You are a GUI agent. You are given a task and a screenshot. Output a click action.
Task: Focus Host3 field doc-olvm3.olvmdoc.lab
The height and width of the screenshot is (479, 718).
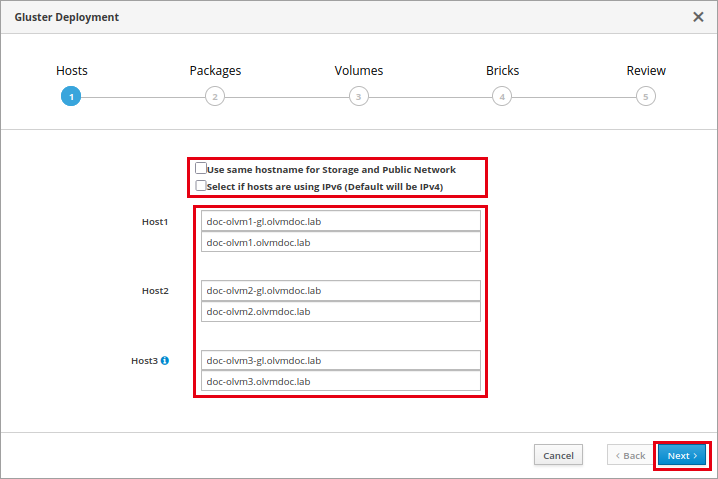(x=341, y=381)
